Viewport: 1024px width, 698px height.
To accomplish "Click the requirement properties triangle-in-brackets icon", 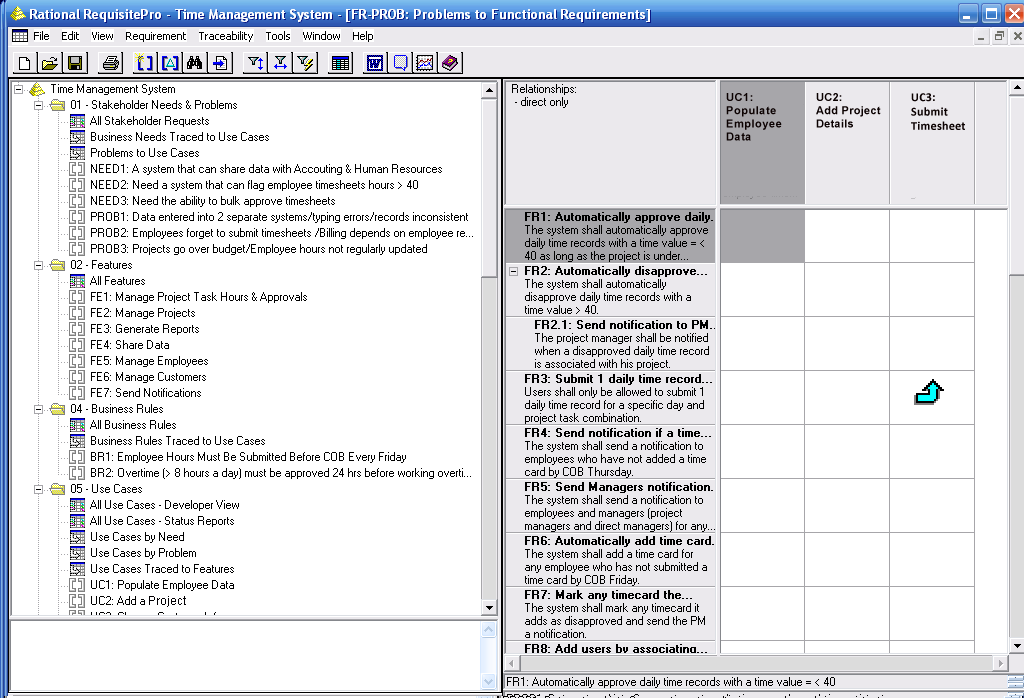I will [x=170, y=63].
